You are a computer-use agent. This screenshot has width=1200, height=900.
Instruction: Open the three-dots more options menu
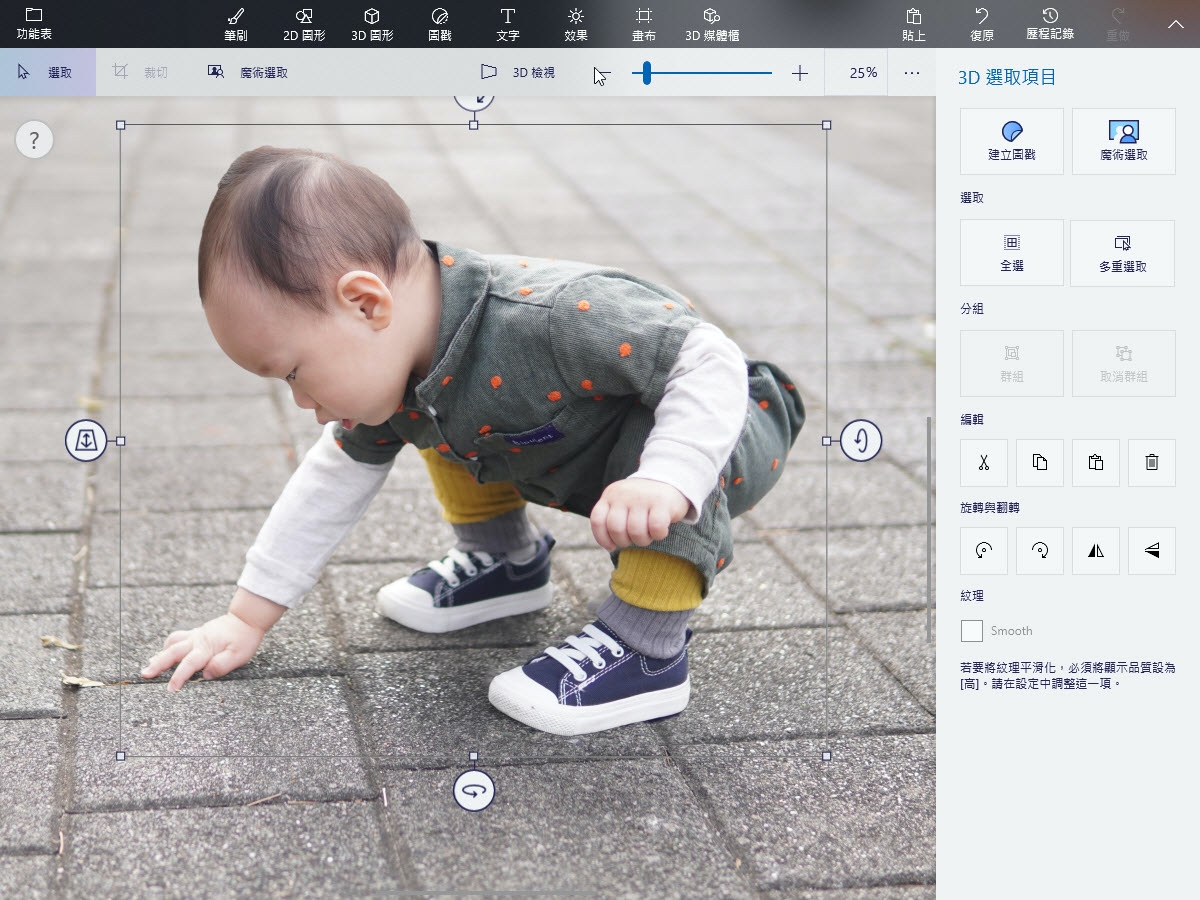(x=911, y=73)
